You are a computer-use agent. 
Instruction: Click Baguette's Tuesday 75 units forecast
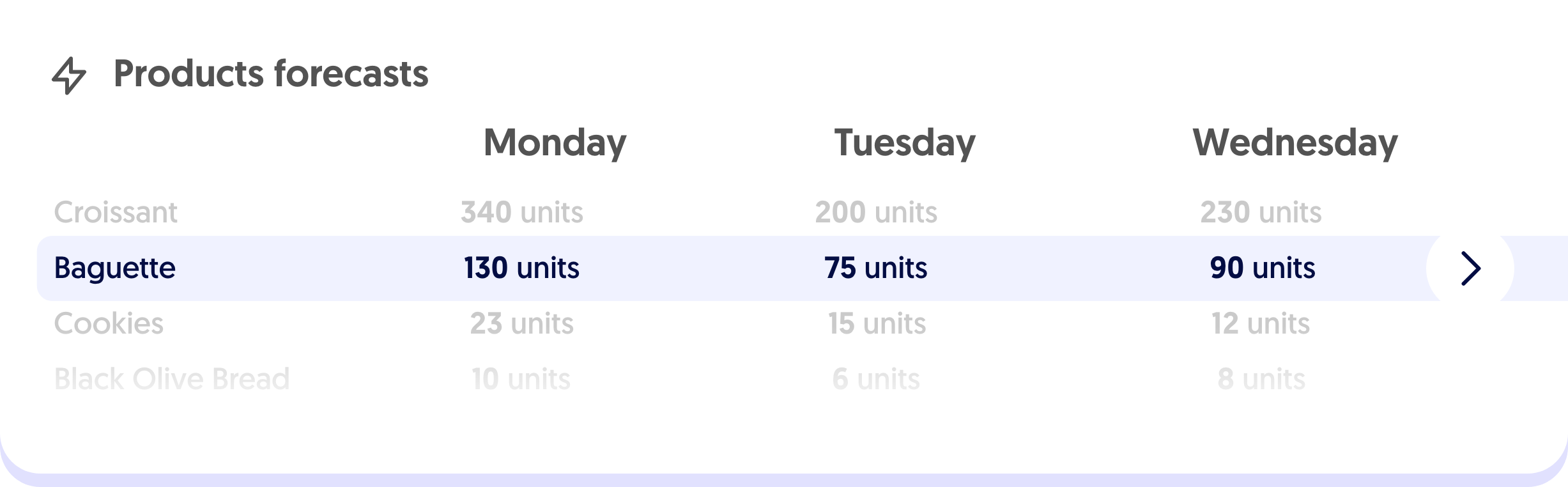875,268
